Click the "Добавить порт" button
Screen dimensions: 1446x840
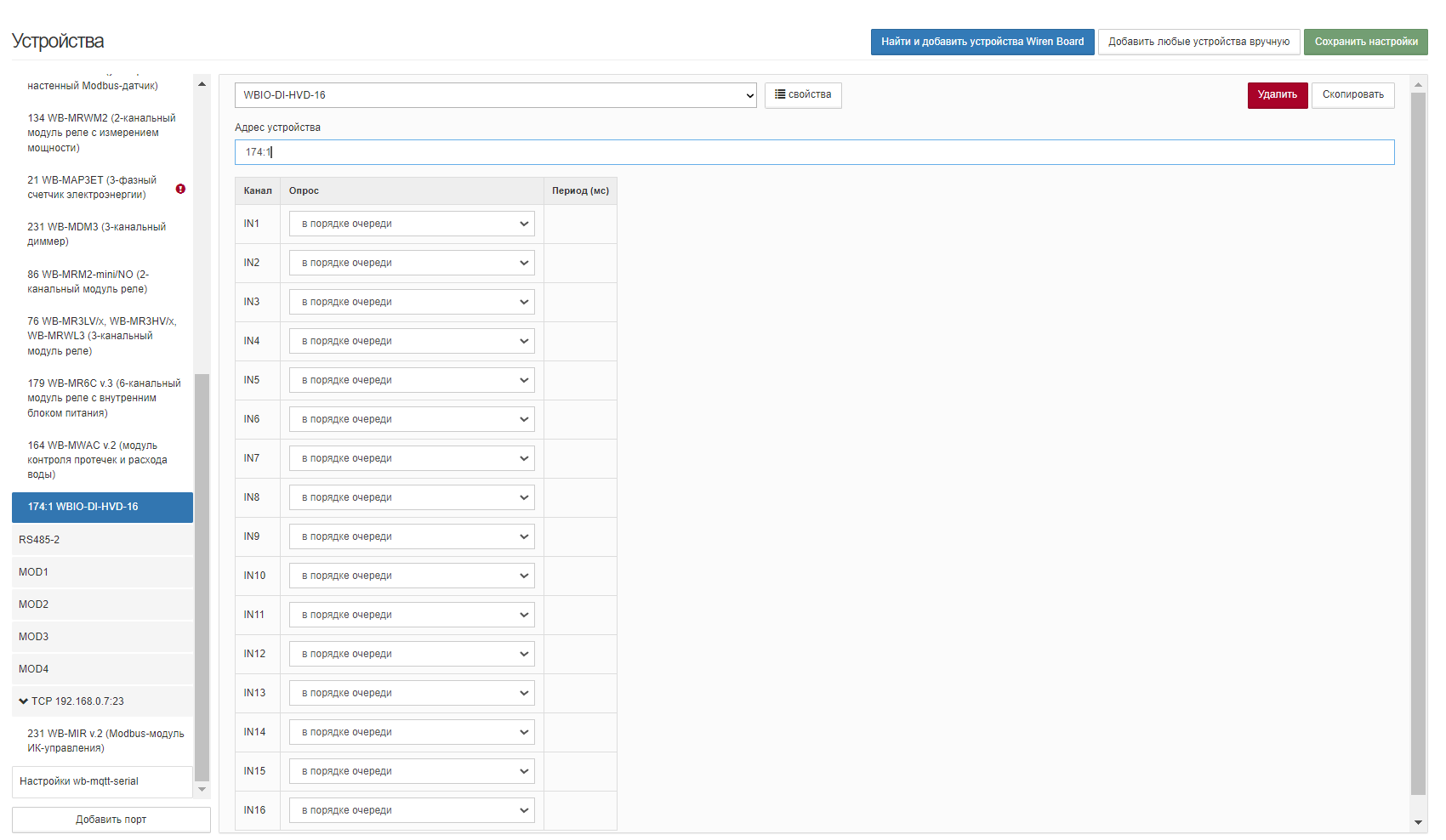[111, 820]
